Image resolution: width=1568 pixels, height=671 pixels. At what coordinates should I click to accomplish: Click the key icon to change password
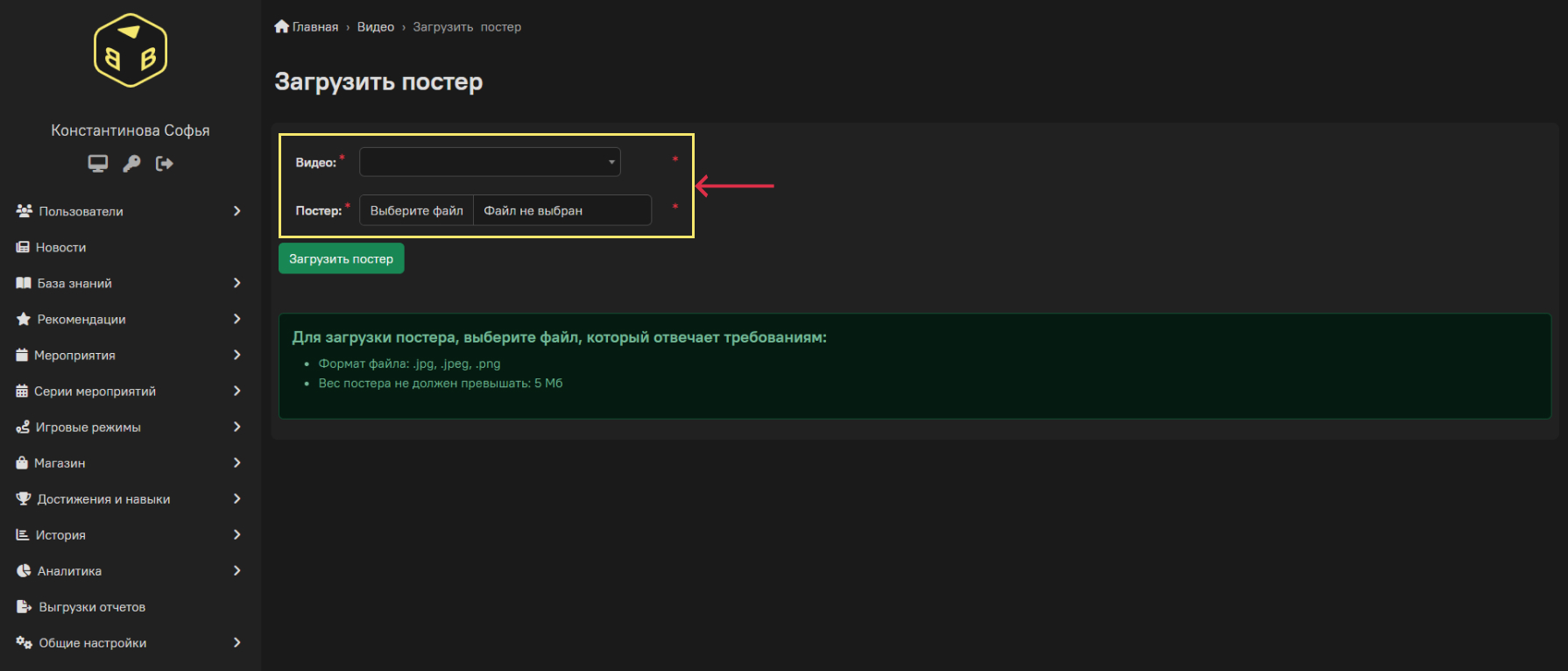tap(131, 164)
